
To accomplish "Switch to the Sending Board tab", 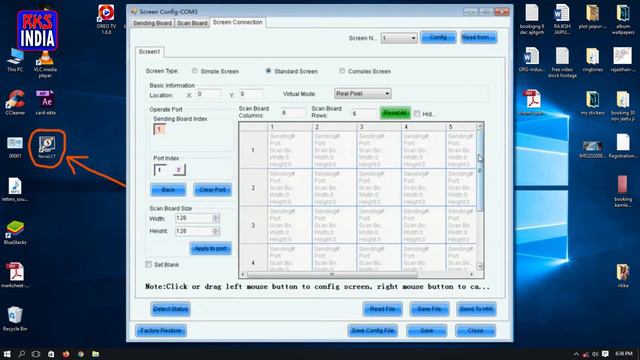I will (x=152, y=23).
